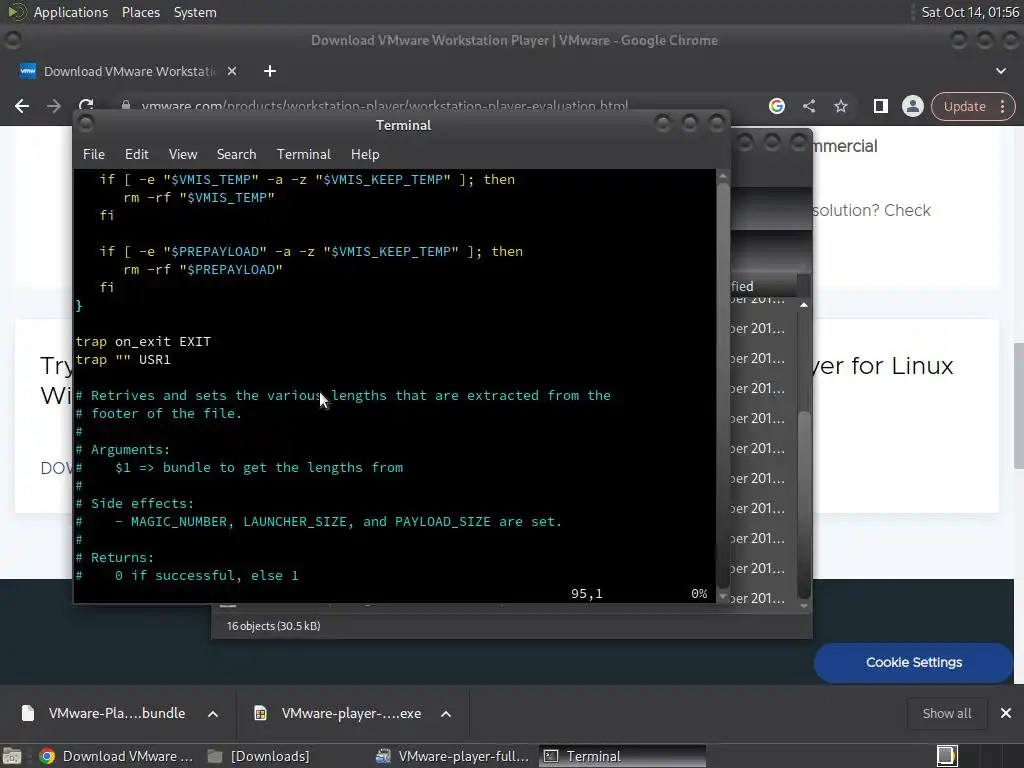This screenshot has width=1024, height=768.
Task: Click the file manager's vertical scrollbar
Action: tap(804, 506)
